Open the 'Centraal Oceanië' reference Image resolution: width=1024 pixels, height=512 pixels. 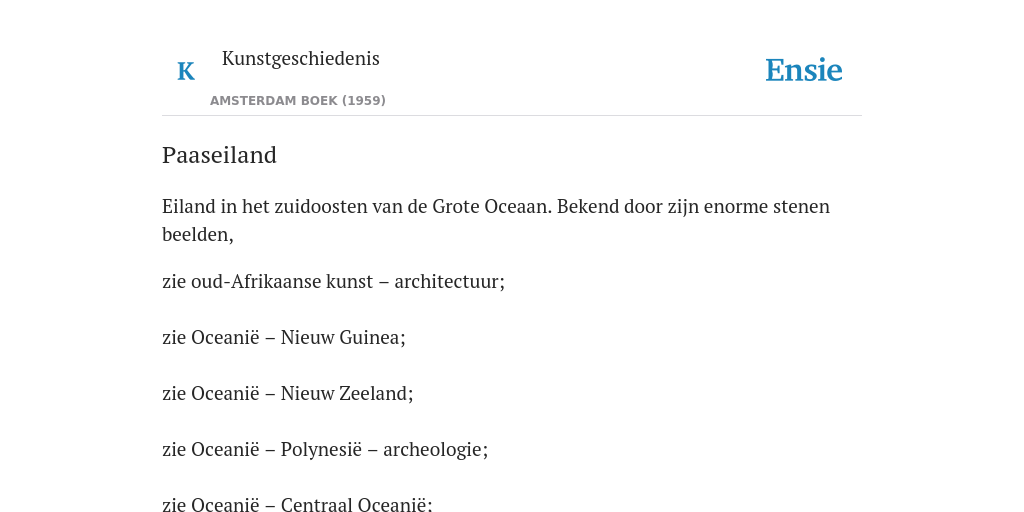(357, 504)
